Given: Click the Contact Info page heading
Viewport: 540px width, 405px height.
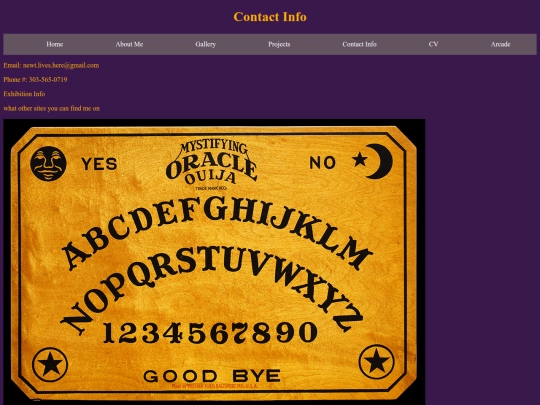Looking at the screenshot, I should click(270, 17).
